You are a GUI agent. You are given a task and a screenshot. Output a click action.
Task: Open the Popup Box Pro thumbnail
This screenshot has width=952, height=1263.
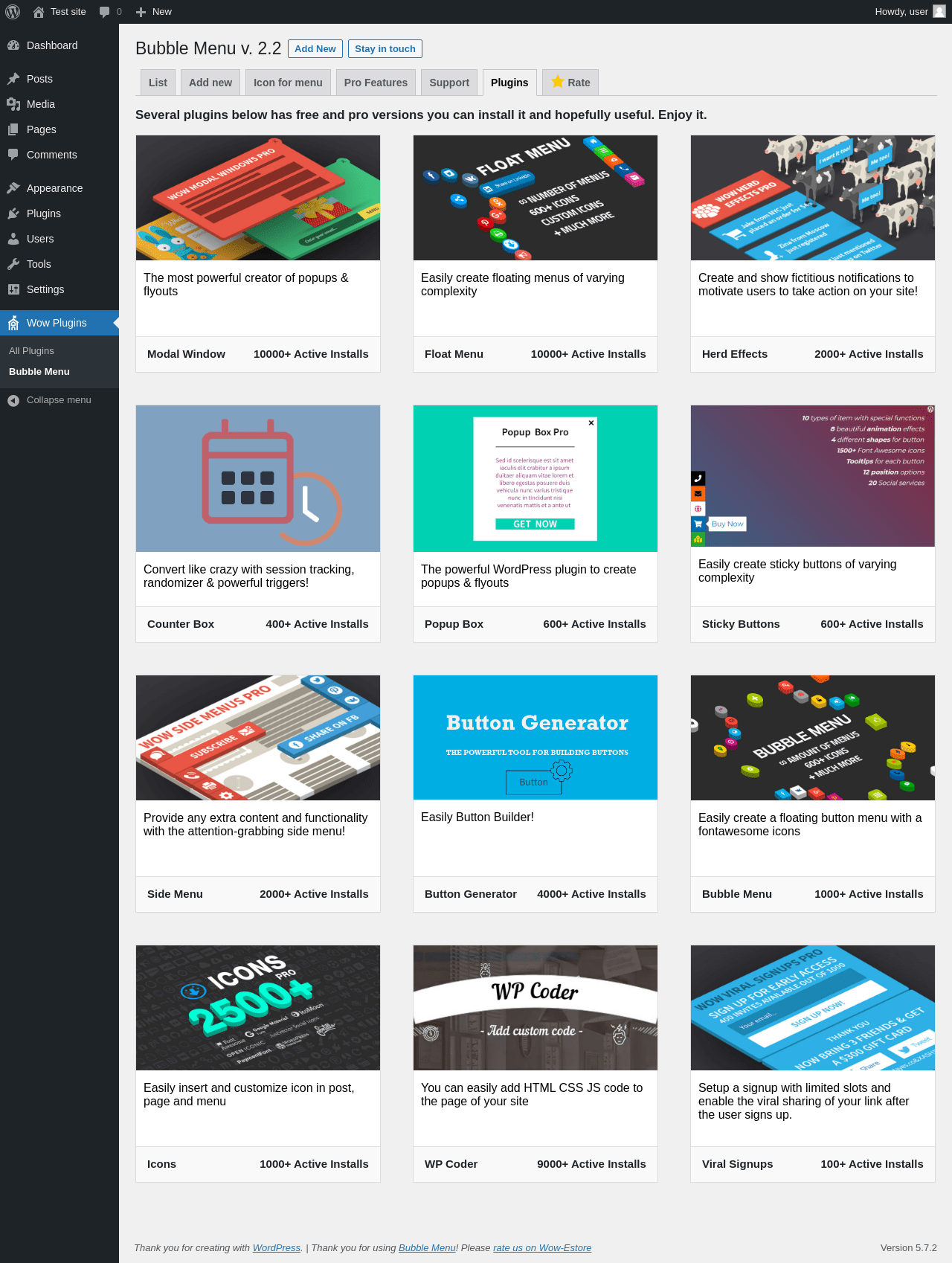(535, 478)
